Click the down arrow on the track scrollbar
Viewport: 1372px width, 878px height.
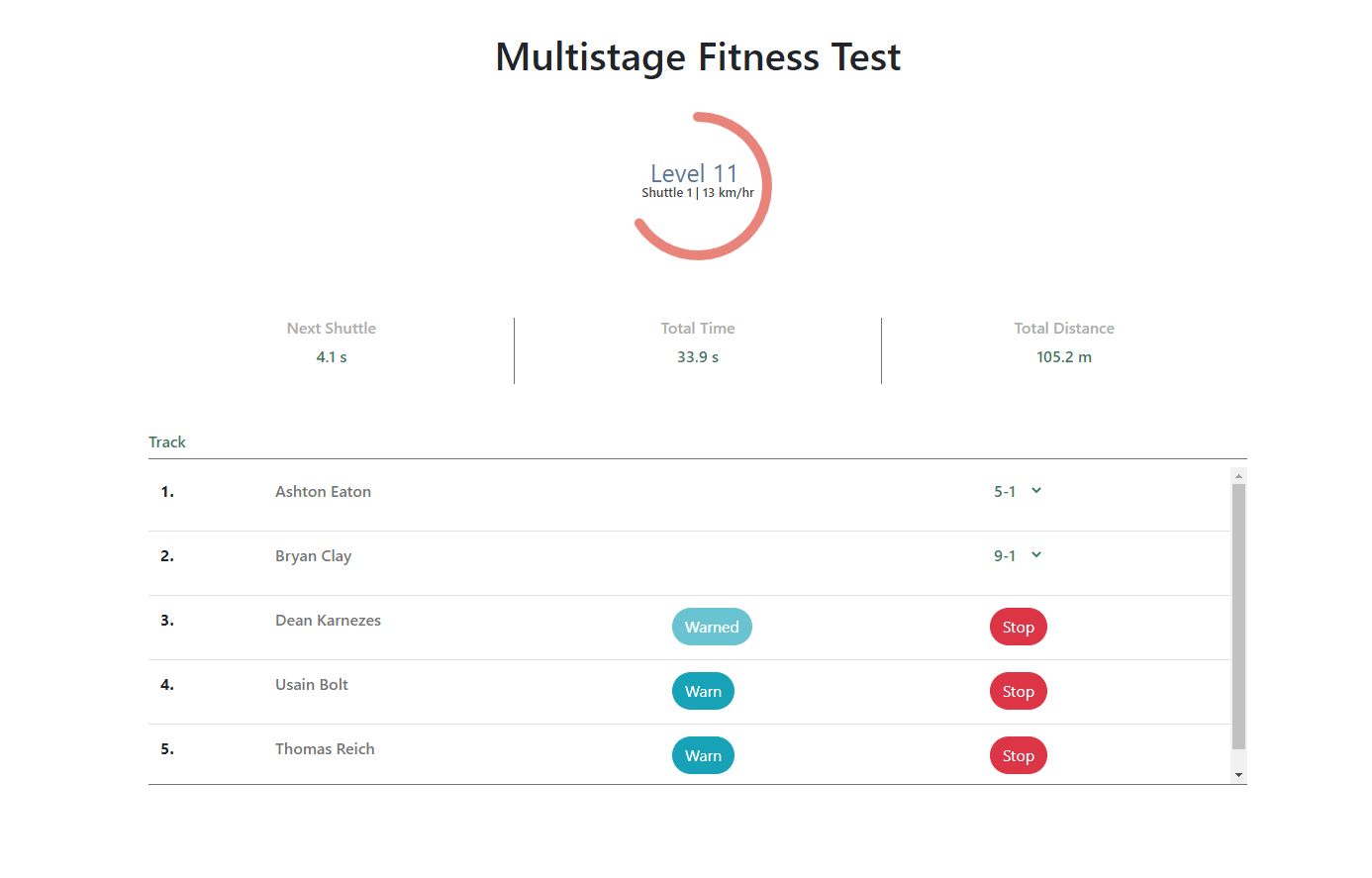pyautogui.click(x=1238, y=773)
